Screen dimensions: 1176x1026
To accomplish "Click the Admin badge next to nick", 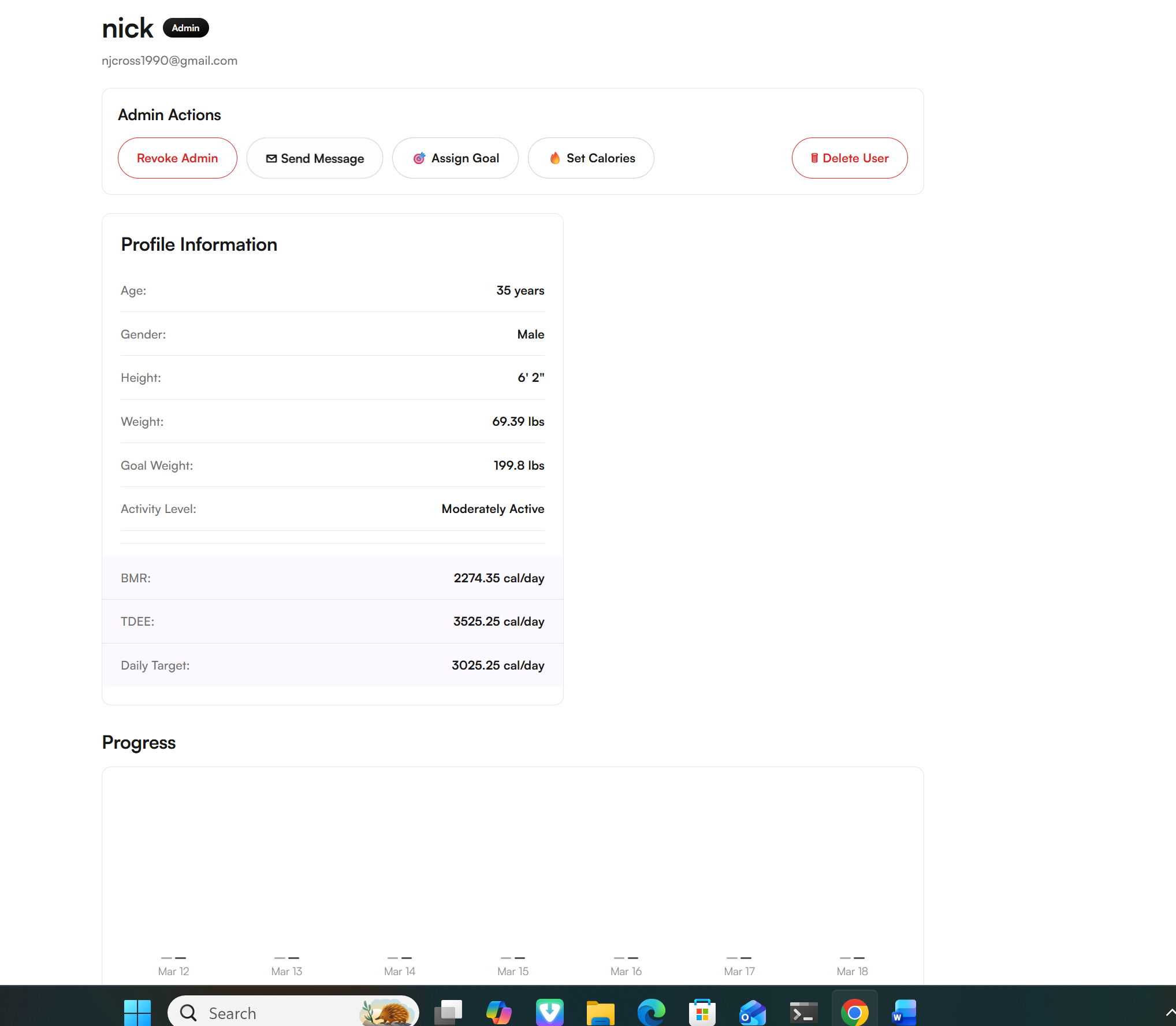I will (x=185, y=27).
